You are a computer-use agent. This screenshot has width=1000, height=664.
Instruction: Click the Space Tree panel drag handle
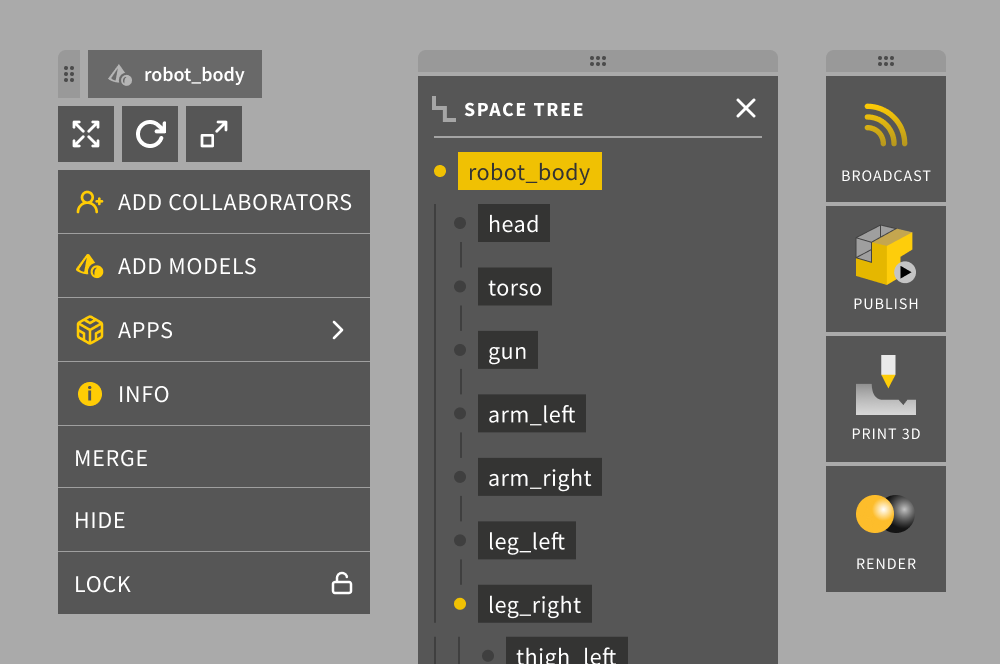coord(598,61)
